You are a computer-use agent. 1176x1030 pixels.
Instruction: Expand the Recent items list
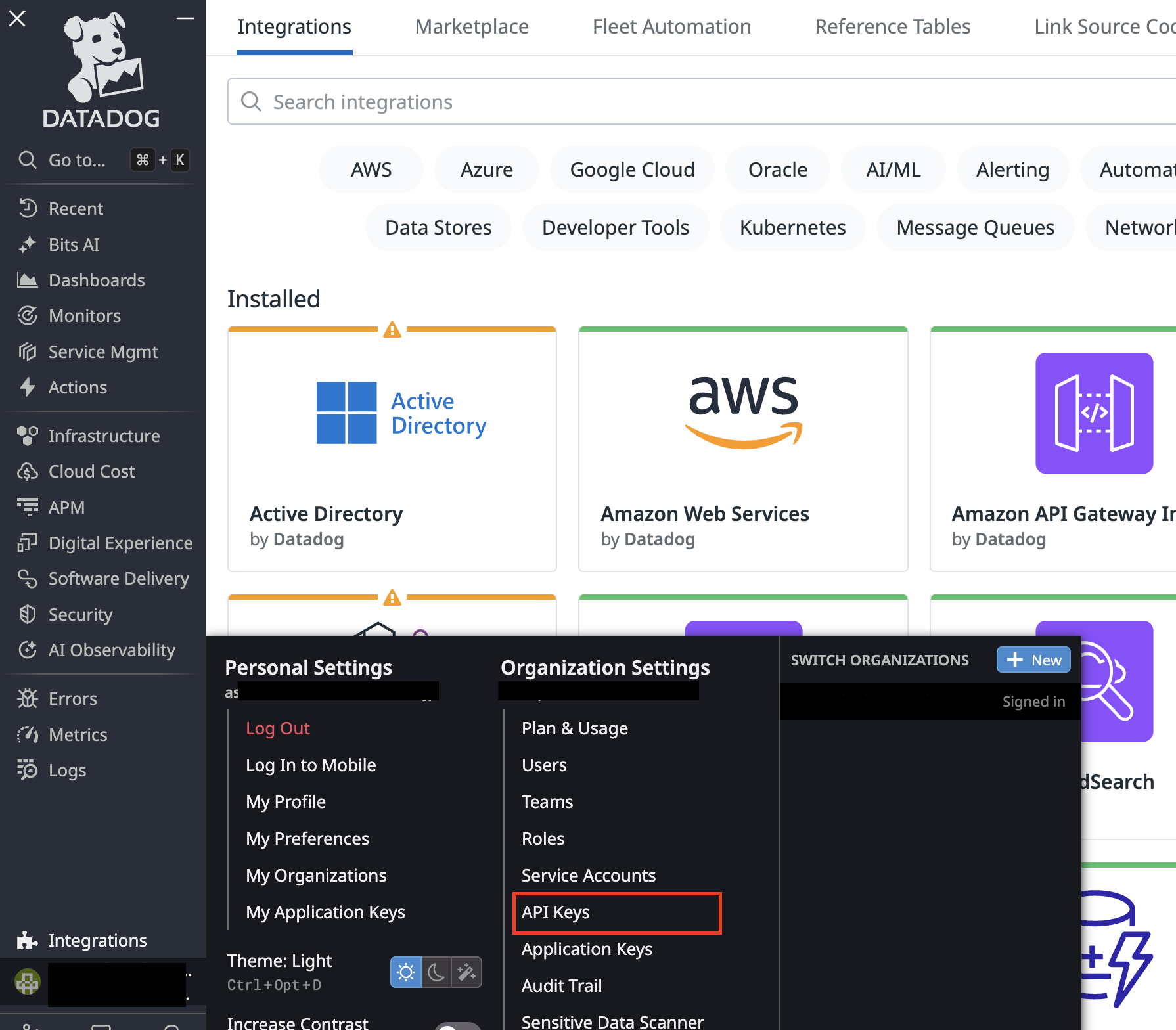tap(76, 209)
